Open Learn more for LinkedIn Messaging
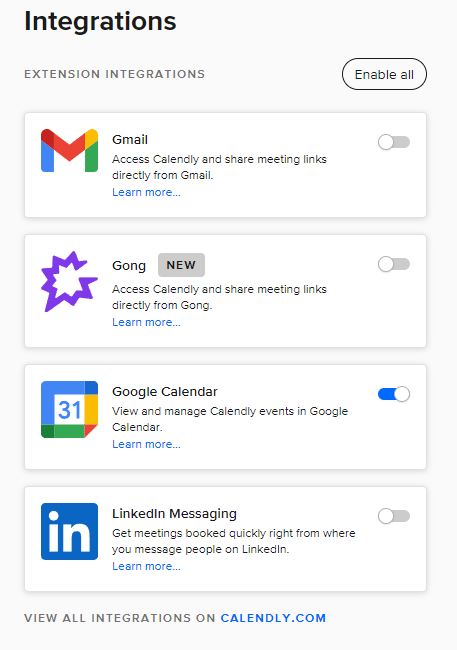Viewport: 457px width, 650px height. click(x=146, y=566)
